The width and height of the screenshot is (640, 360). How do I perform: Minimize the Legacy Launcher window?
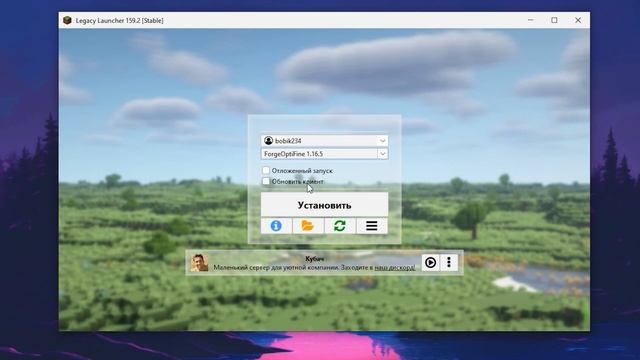[x=531, y=20]
